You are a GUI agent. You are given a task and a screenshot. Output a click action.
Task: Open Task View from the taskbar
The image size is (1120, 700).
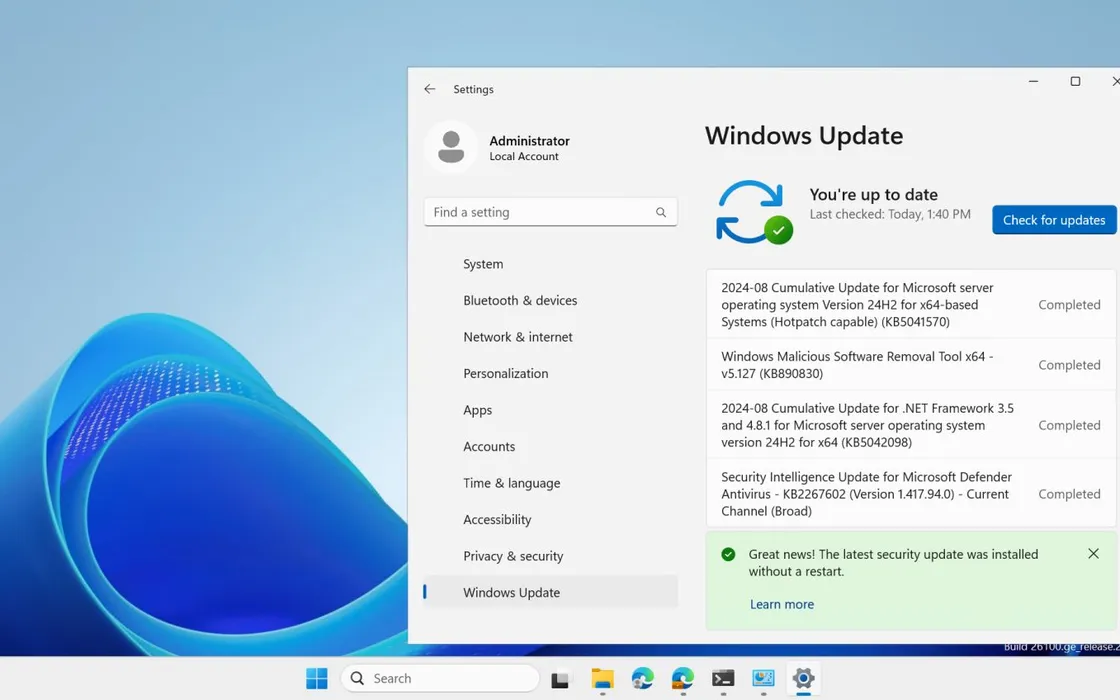[560, 679]
